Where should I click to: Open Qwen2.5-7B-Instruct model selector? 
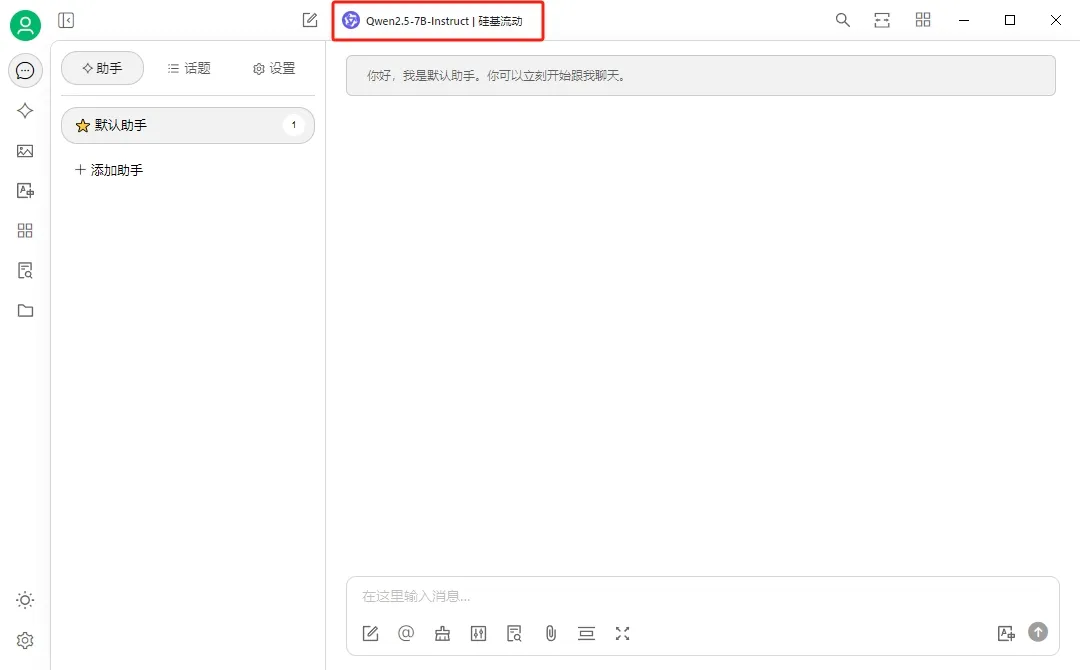(x=437, y=21)
